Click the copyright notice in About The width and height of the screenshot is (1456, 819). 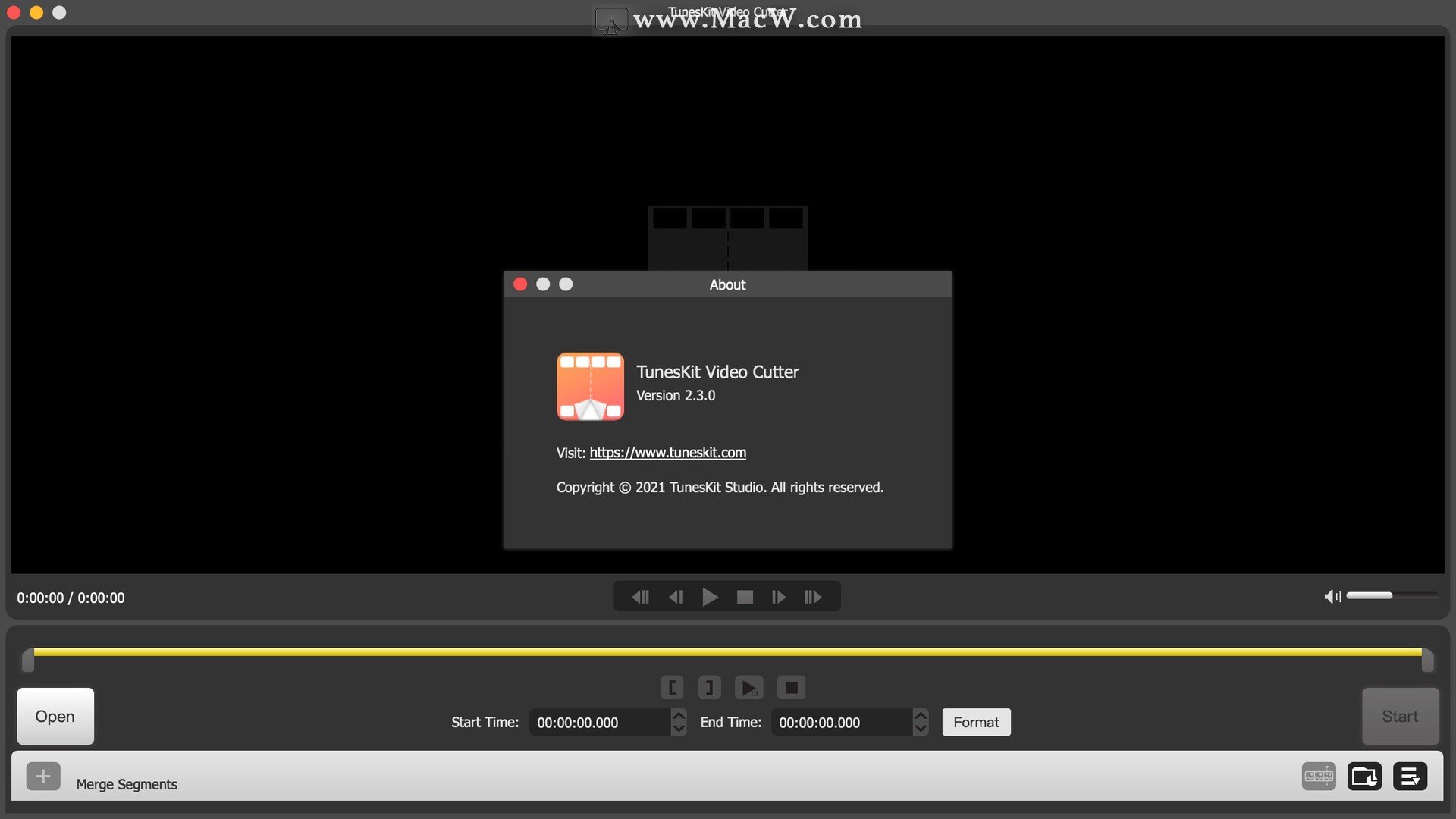click(720, 488)
